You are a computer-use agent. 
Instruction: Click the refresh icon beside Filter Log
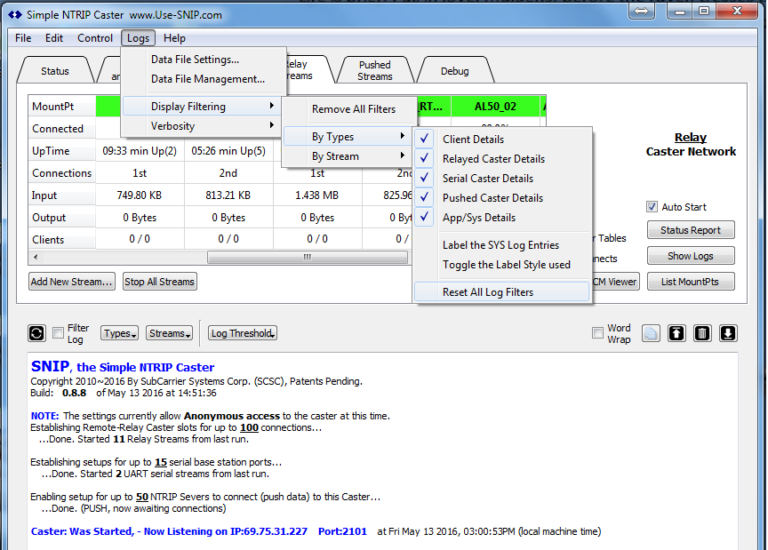[x=37, y=333]
